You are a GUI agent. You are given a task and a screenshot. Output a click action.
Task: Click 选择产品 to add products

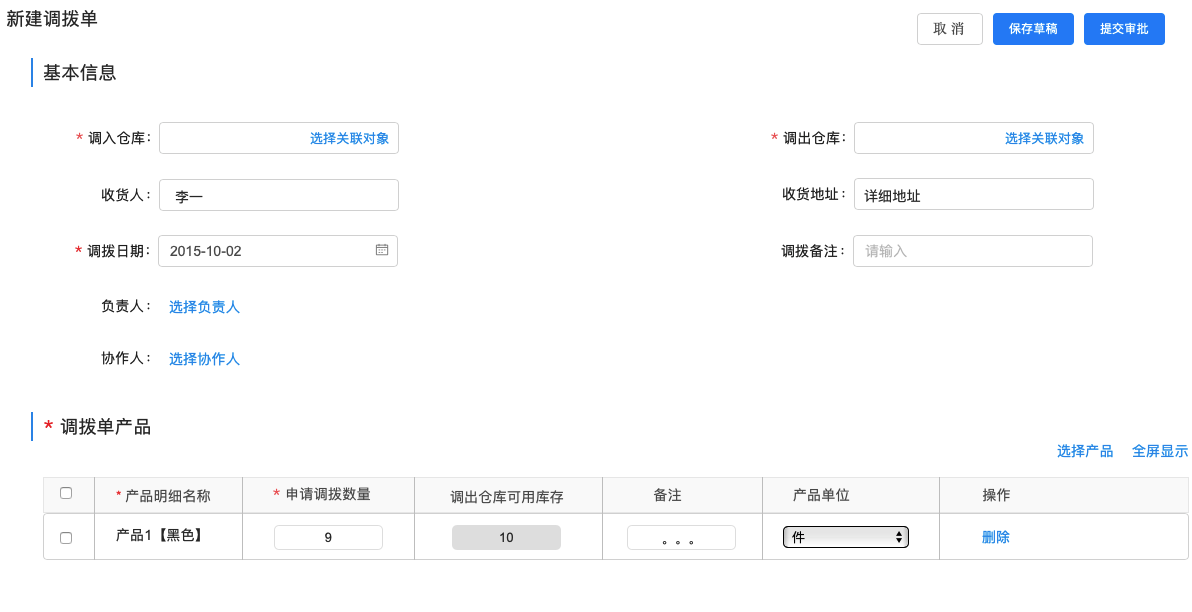coord(1084,450)
